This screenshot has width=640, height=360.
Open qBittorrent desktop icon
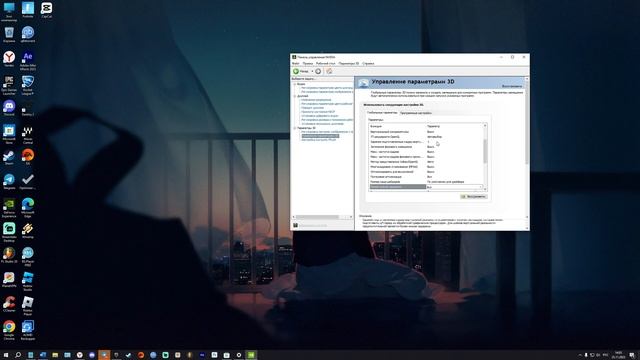point(28,34)
